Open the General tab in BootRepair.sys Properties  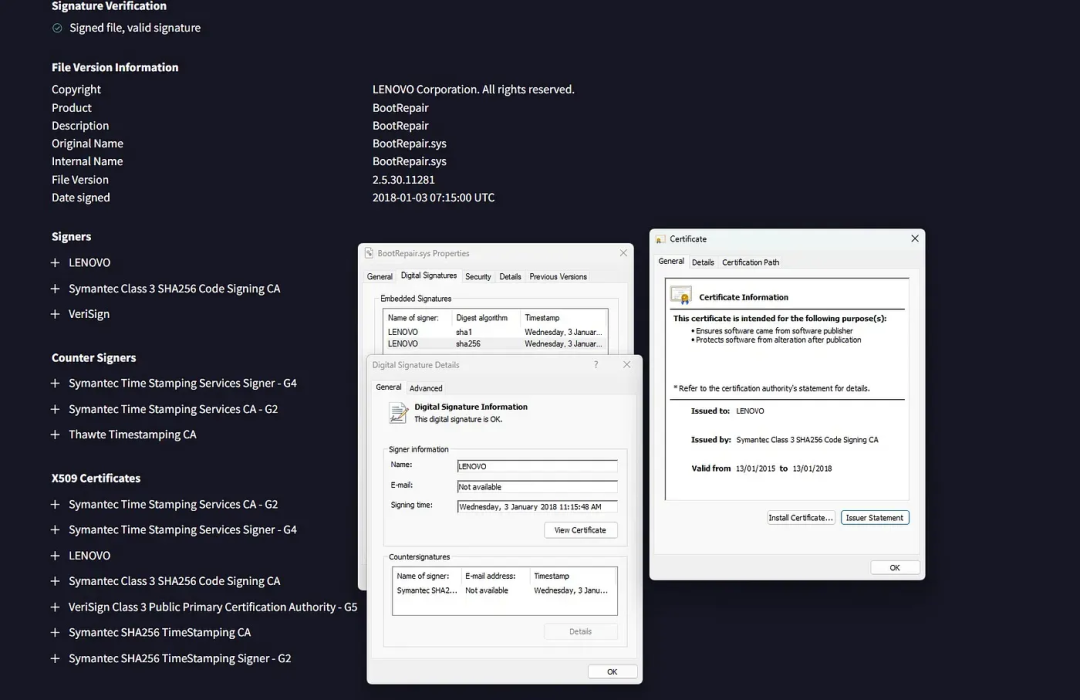pyautogui.click(x=380, y=276)
